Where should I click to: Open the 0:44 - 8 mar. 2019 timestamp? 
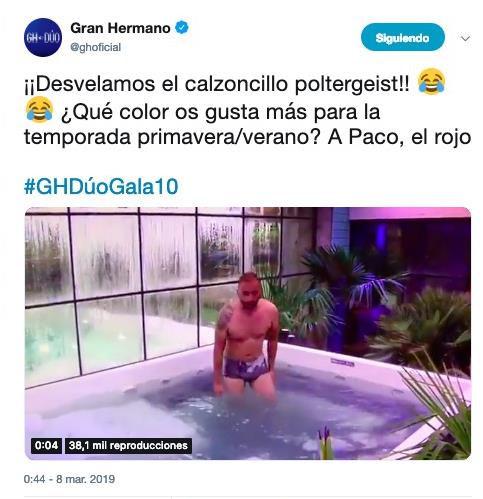(x=69, y=479)
